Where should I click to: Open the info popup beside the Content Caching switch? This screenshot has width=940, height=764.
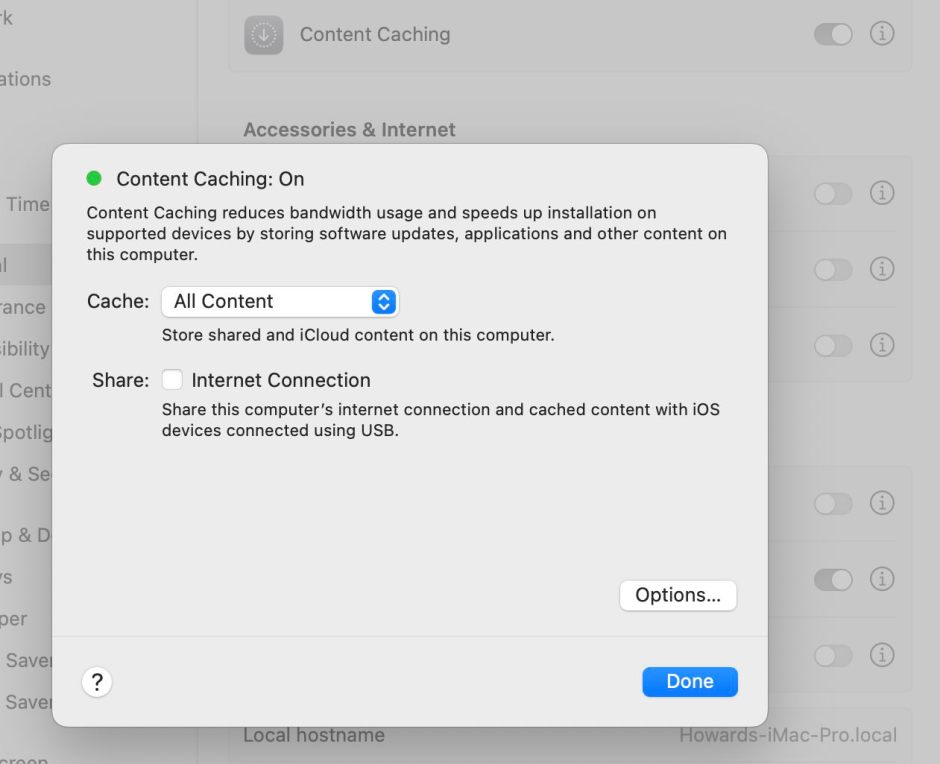(x=882, y=34)
